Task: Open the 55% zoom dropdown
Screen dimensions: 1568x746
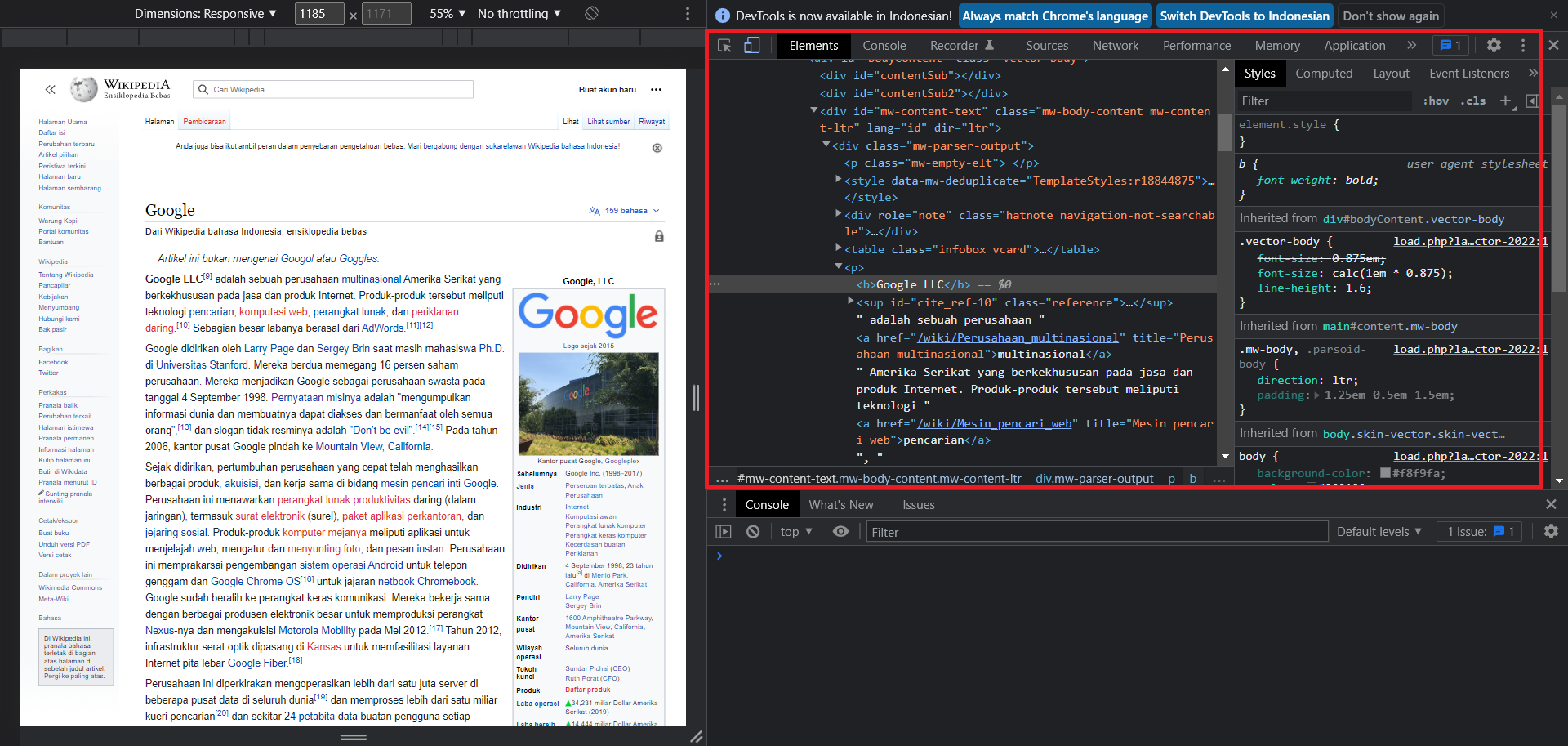Action: click(x=448, y=14)
